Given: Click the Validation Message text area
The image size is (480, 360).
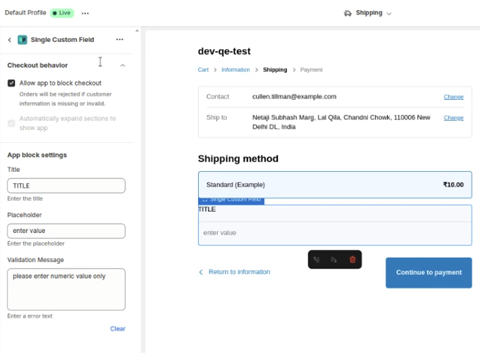Looking at the screenshot, I should click(x=66, y=289).
